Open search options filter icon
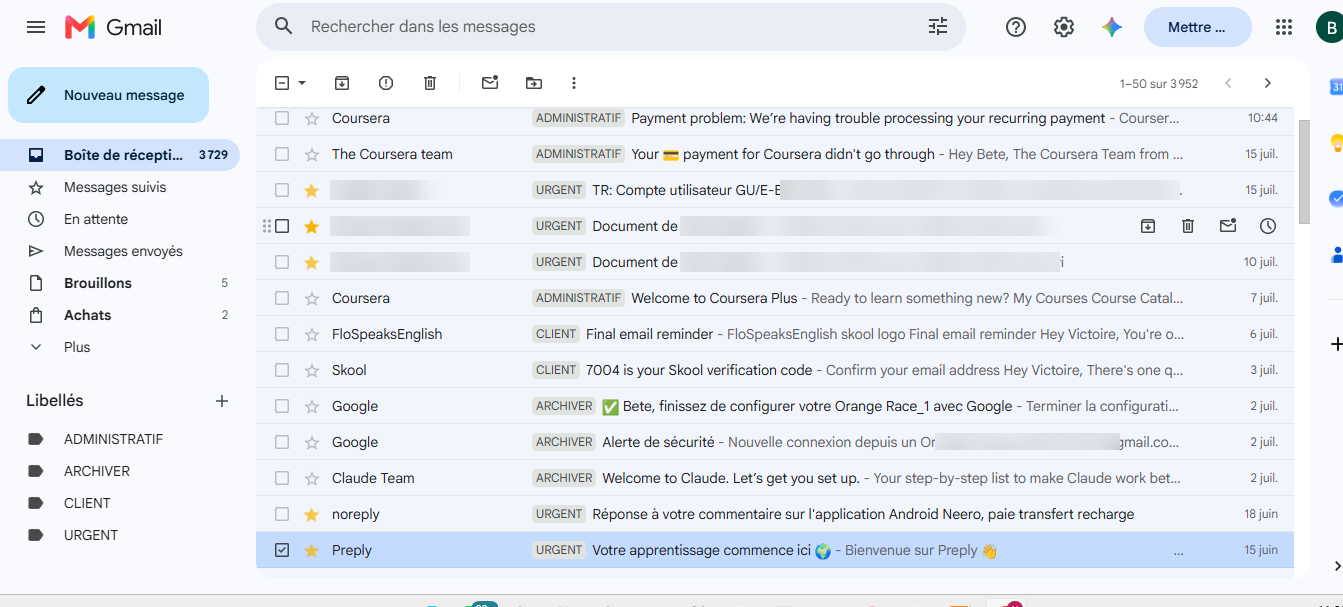 click(938, 27)
